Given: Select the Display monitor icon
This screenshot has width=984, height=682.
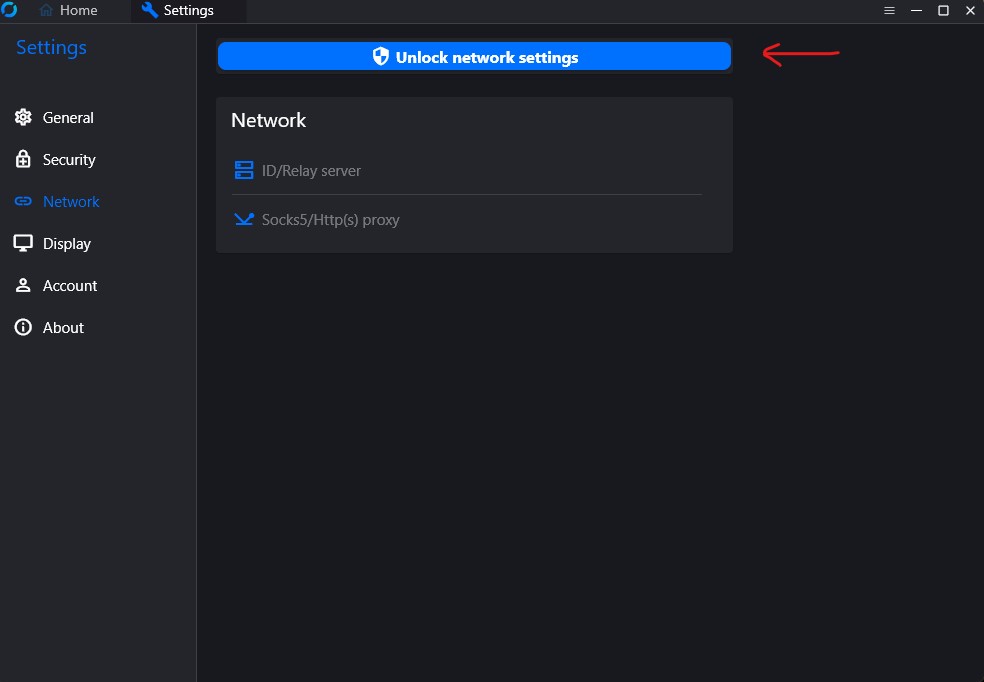Looking at the screenshot, I should click(23, 244).
